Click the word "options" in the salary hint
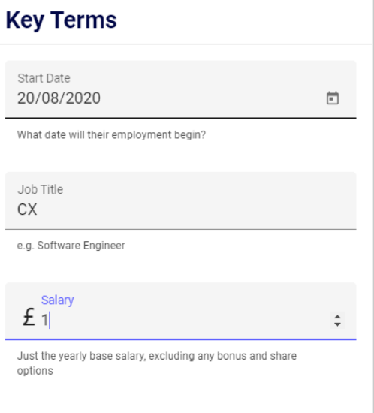The width and height of the screenshot is (374, 413). (35, 371)
